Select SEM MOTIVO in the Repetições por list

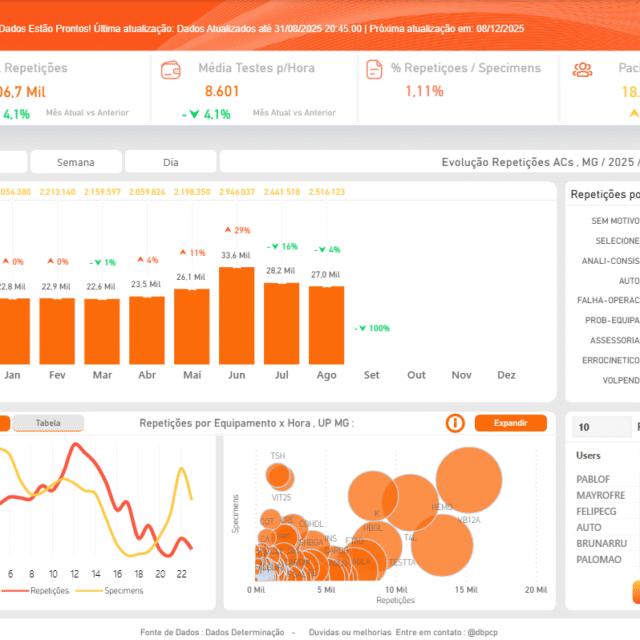pos(614,221)
